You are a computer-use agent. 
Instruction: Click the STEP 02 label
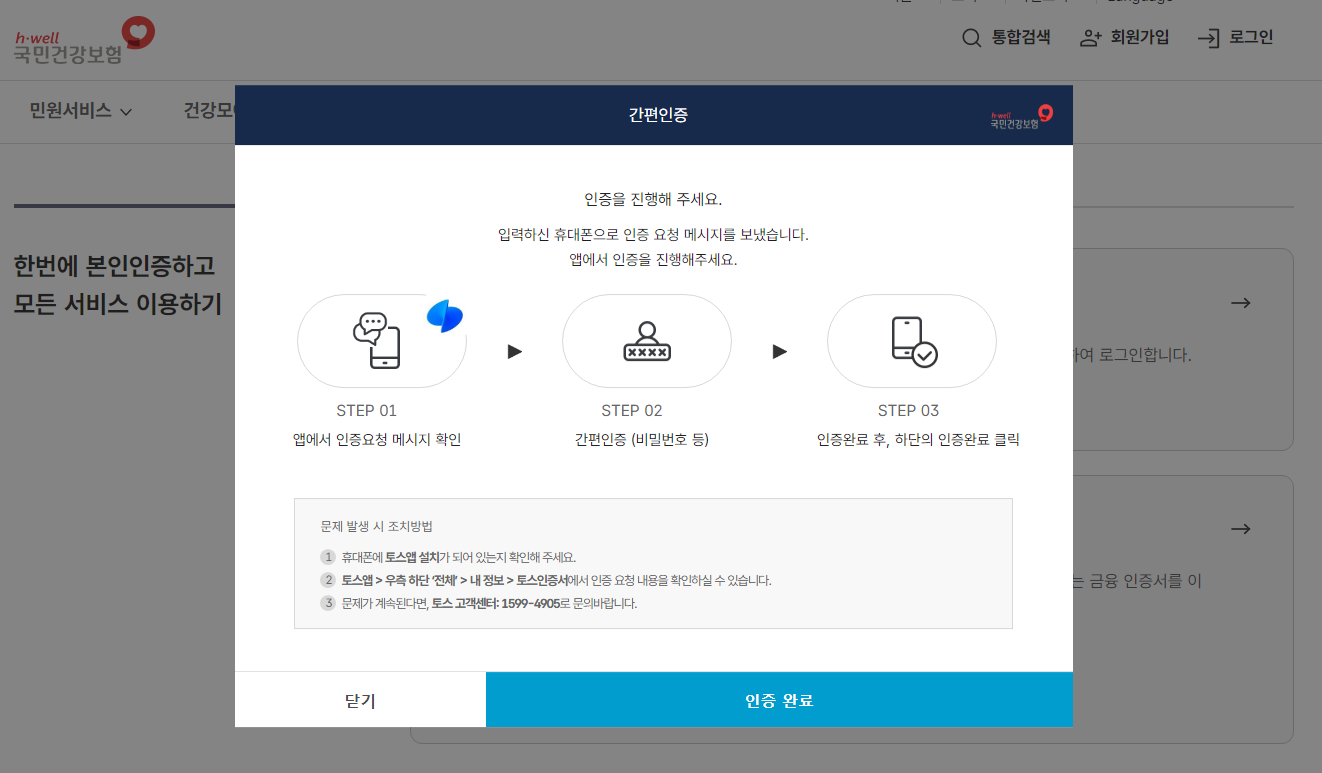(631, 411)
